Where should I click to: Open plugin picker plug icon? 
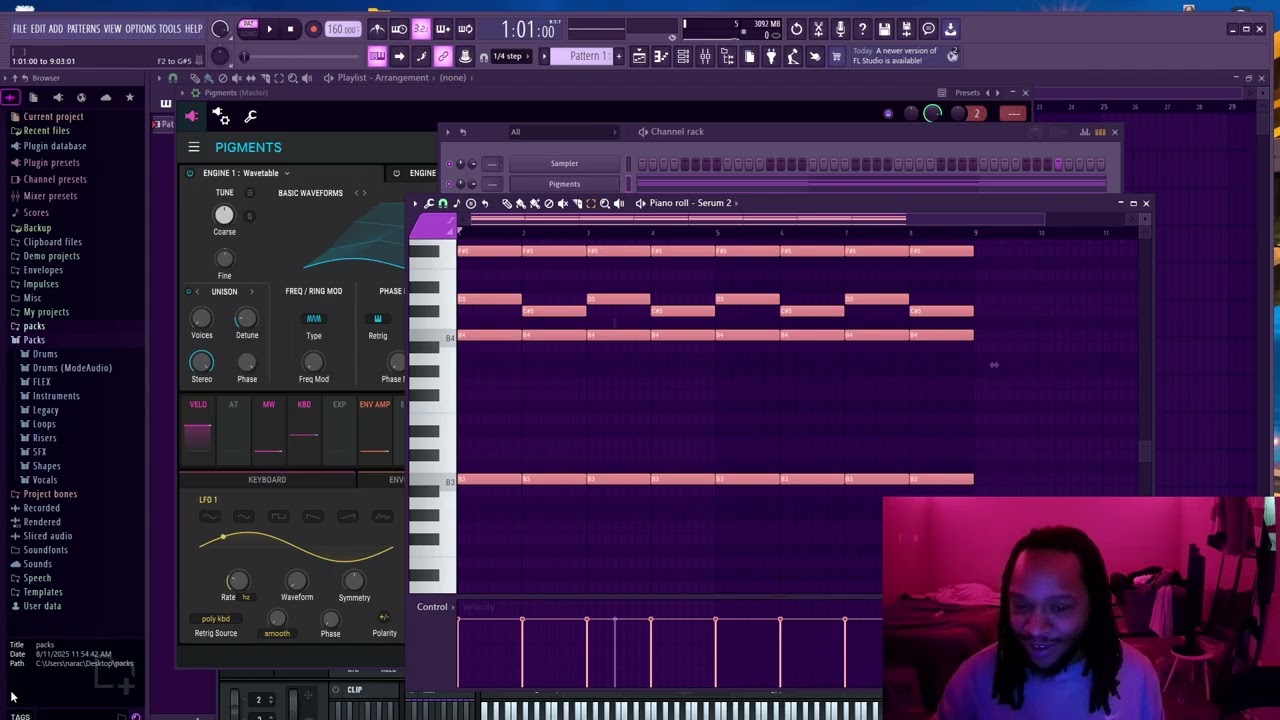771,56
